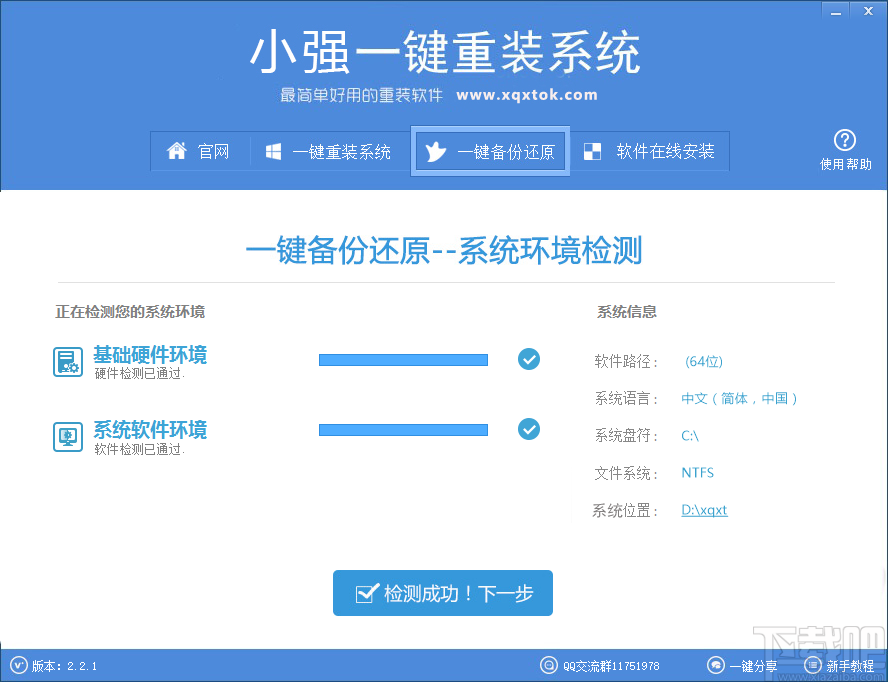
Task: Click the install icon on 软件在线安装 tab
Action: point(592,151)
